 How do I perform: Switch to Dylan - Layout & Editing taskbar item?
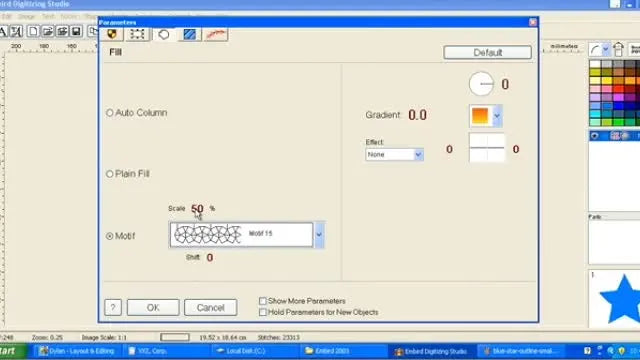point(77,351)
